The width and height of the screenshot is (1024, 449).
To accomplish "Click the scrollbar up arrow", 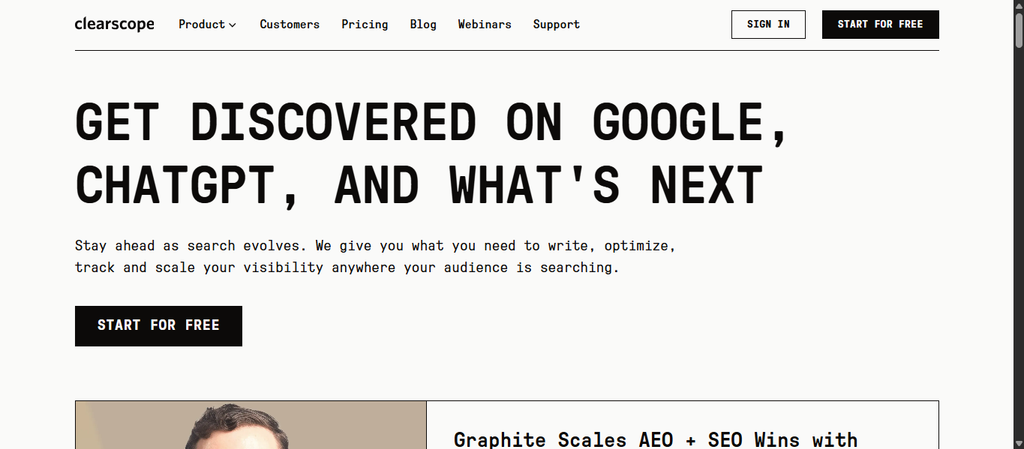I will coord(1018,5).
